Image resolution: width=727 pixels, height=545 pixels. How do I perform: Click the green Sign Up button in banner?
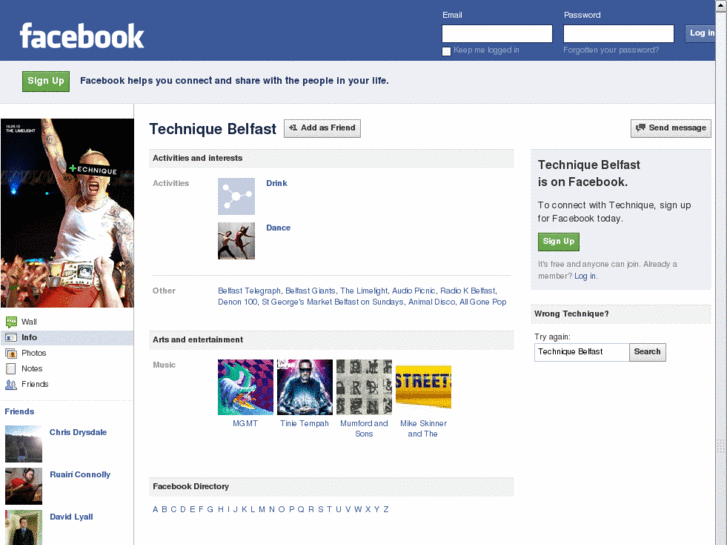tap(46, 81)
